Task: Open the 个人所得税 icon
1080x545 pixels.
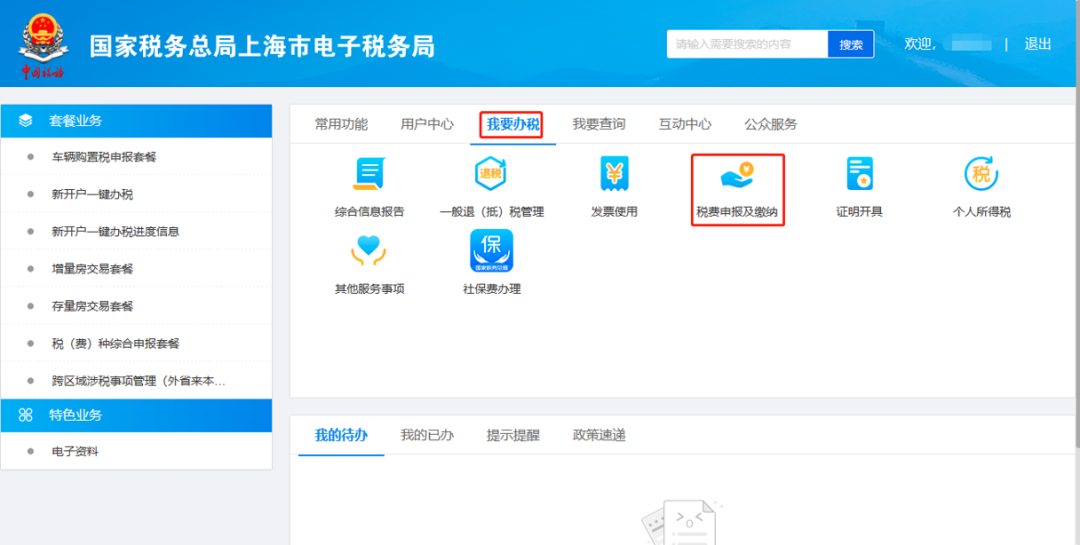Action: [x=981, y=176]
